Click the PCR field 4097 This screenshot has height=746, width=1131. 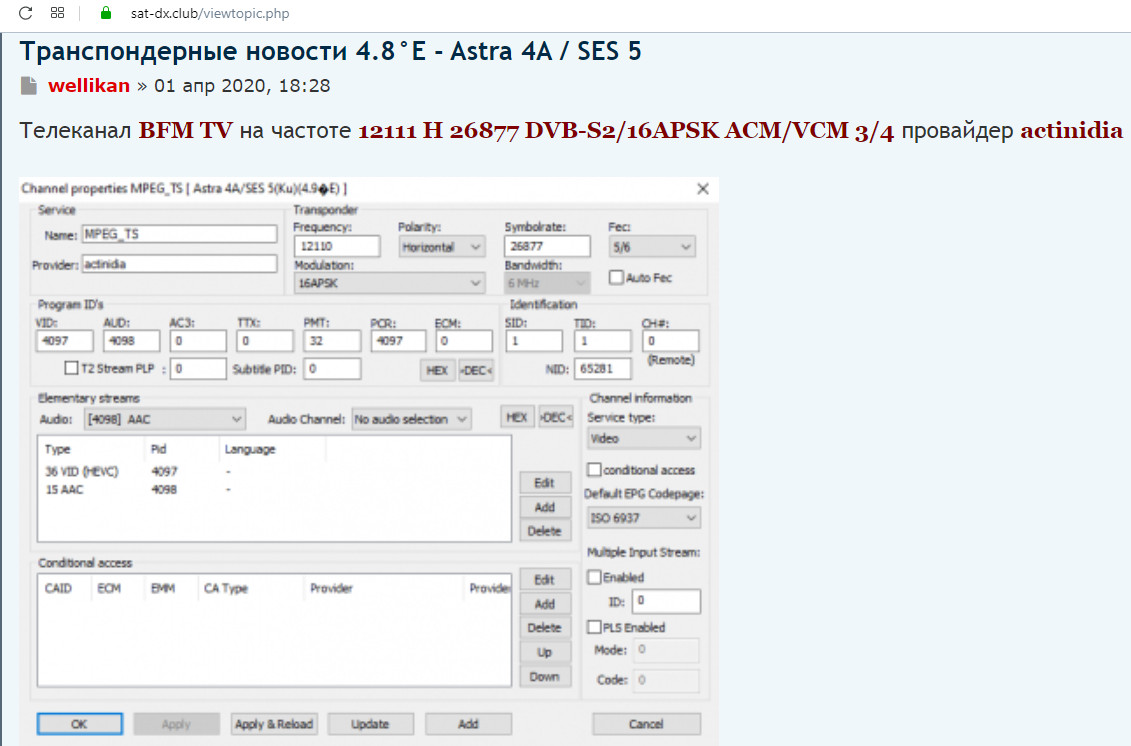point(399,341)
